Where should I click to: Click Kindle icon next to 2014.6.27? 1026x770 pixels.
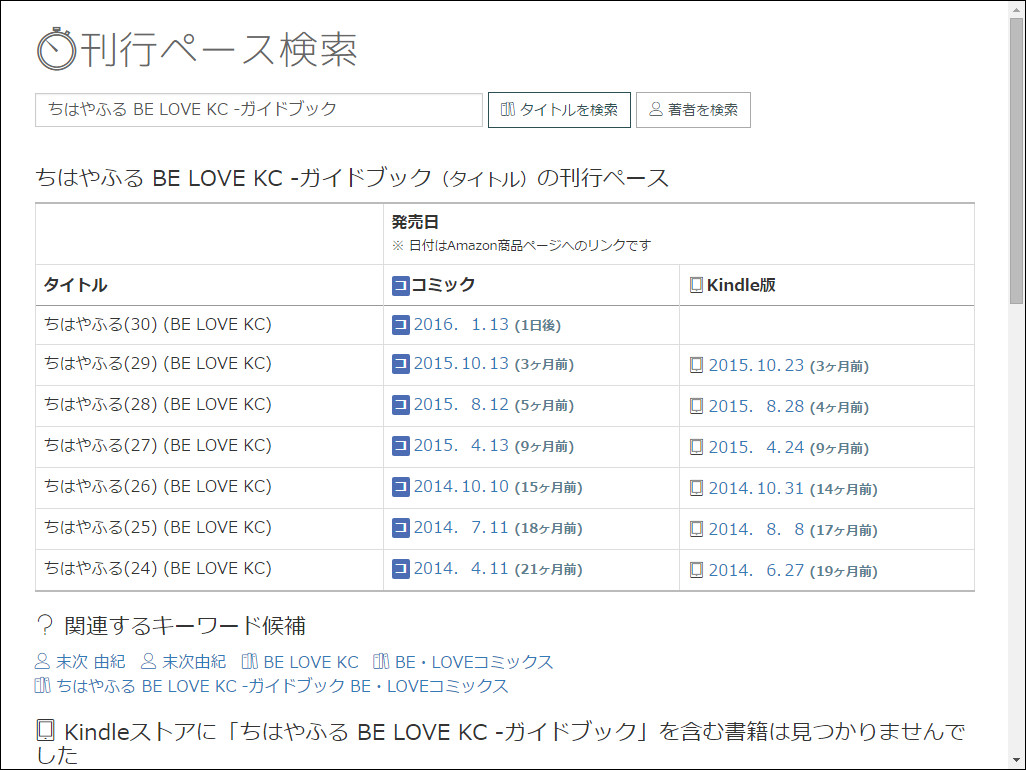[697, 570]
